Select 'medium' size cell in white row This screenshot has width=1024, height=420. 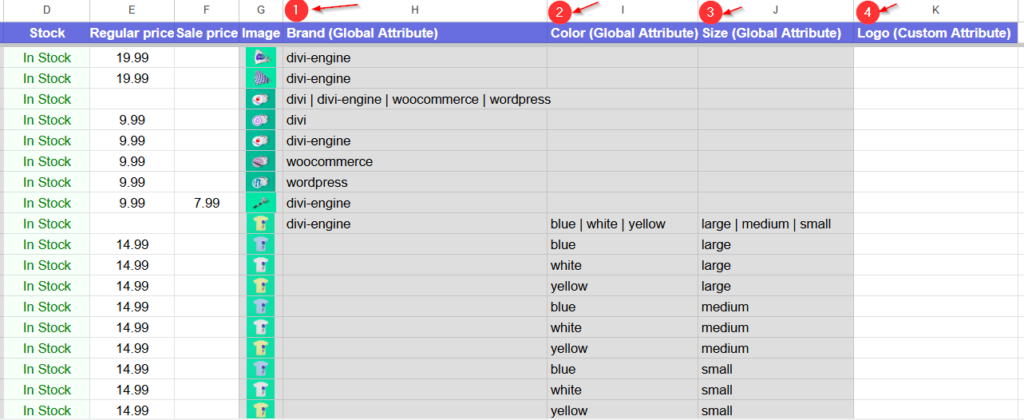coord(775,328)
